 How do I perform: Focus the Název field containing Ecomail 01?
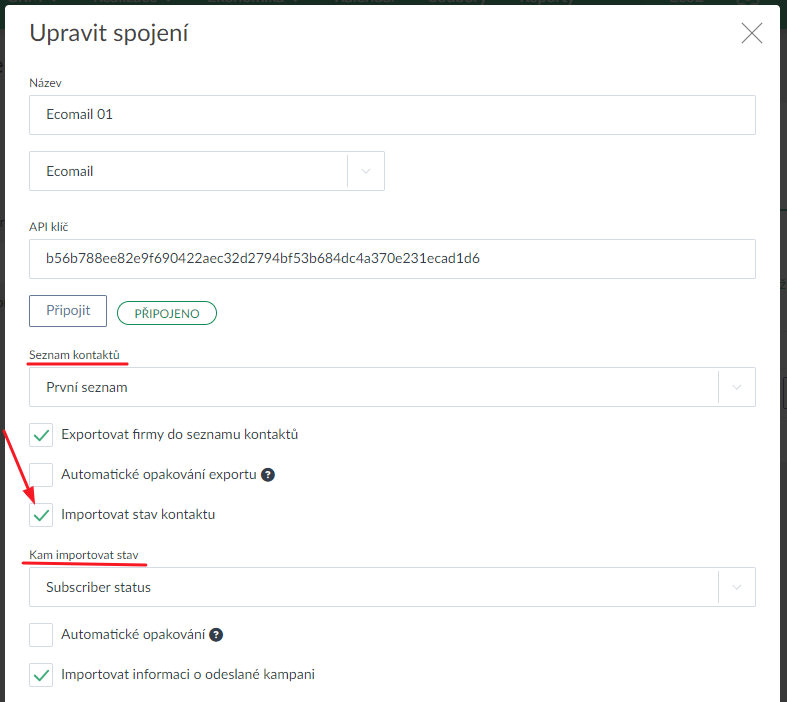[x=392, y=115]
